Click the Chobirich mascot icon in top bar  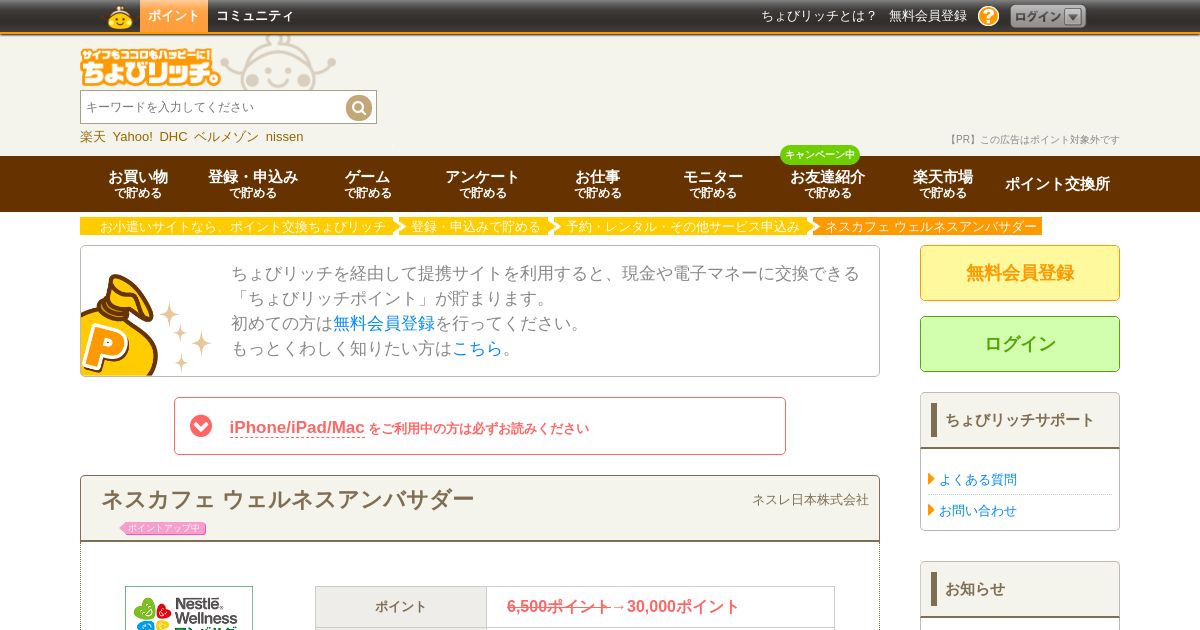120,17
